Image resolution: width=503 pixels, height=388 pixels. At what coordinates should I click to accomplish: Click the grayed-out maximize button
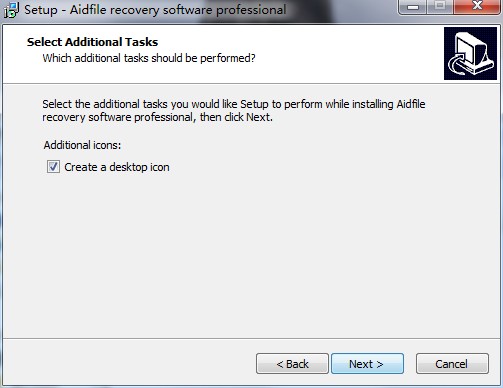click(x=440, y=6)
